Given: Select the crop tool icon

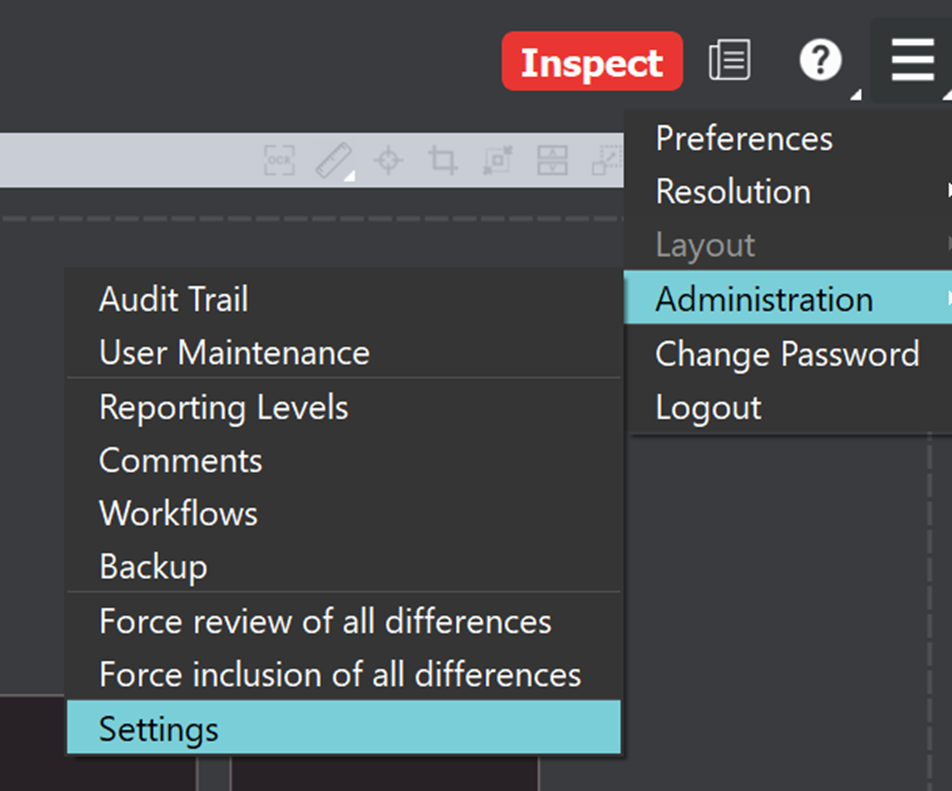Looking at the screenshot, I should coord(441,160).
